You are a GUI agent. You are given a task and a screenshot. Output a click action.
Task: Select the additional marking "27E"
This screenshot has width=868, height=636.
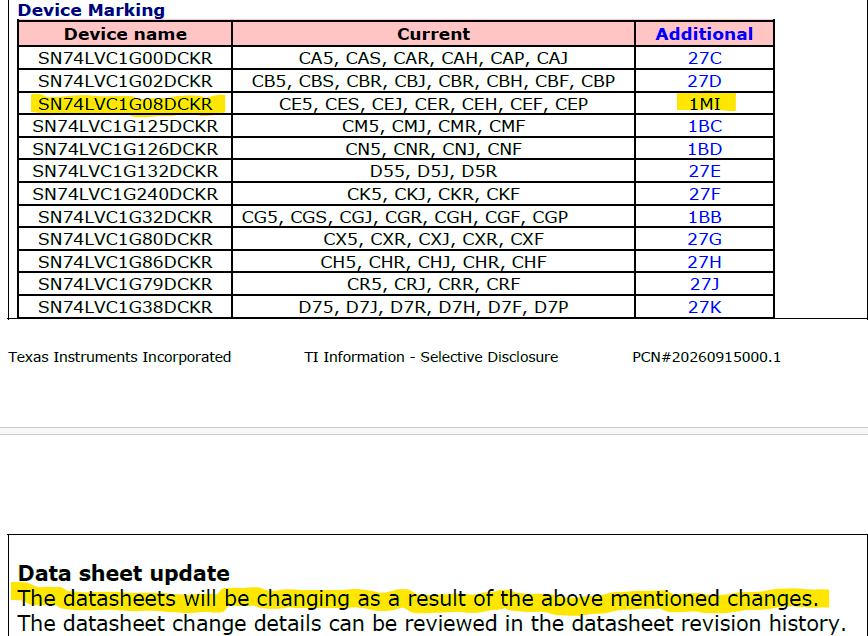click(x=705, y=172)
